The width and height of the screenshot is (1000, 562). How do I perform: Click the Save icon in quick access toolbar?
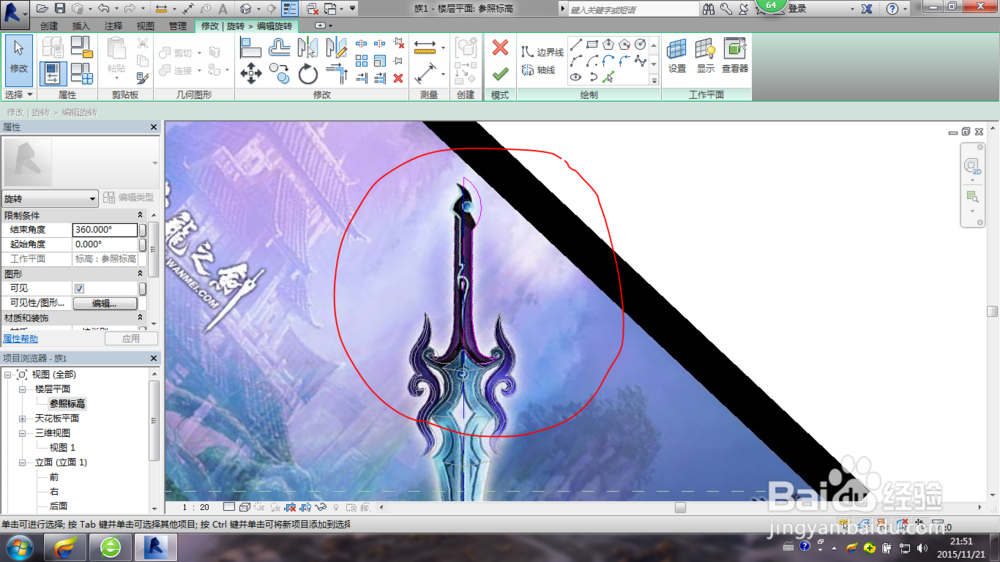59,8
